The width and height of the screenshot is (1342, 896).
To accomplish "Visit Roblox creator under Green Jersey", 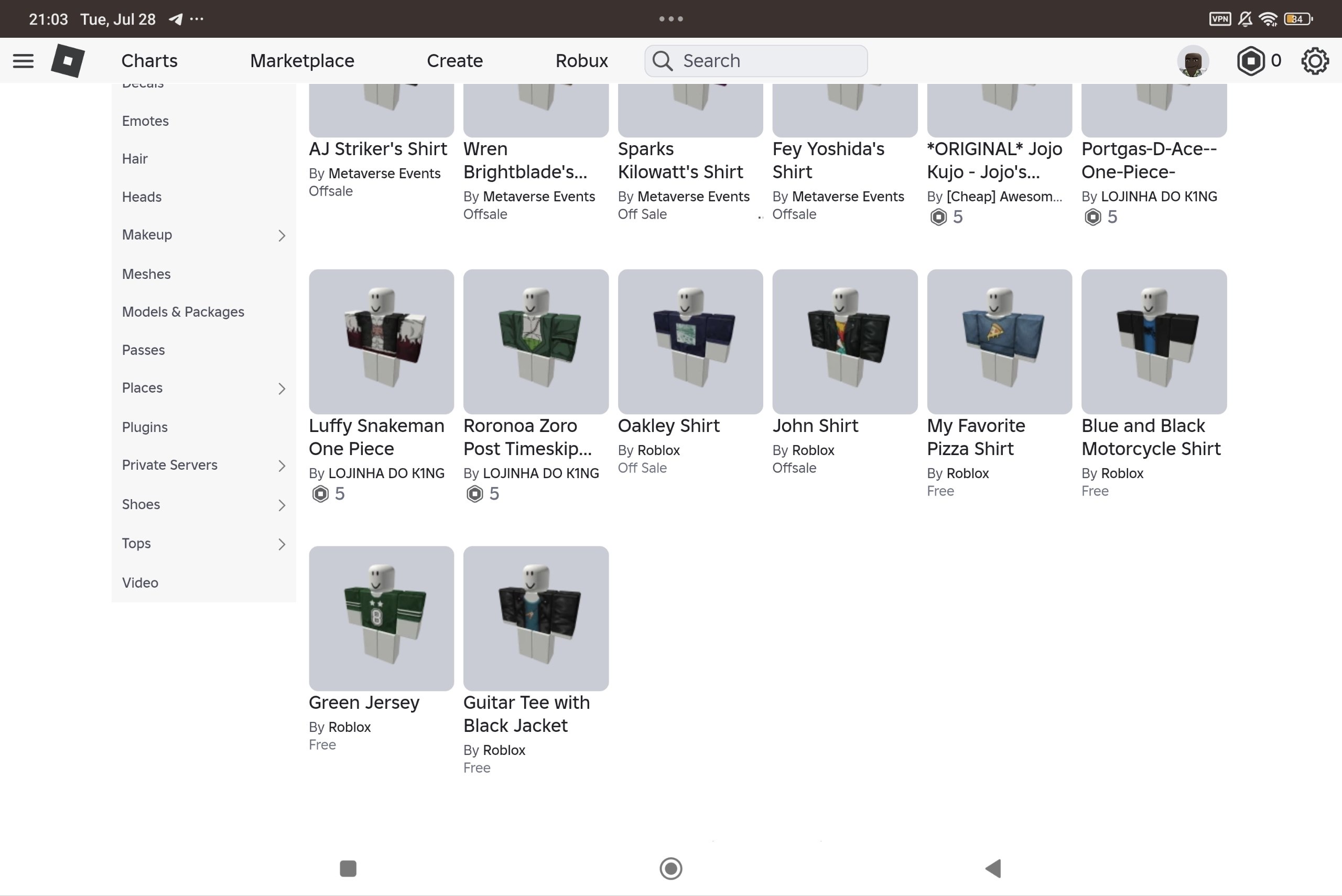I will 350,727.
